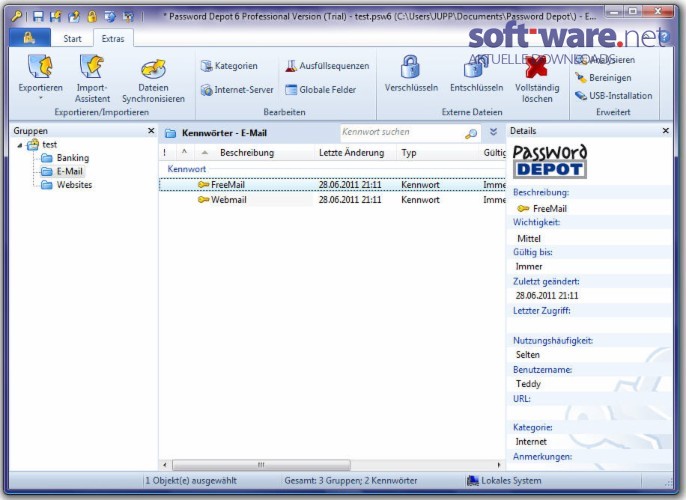Click 1 Objekt(e) ausgewählt status text

(x=191, y=480)
